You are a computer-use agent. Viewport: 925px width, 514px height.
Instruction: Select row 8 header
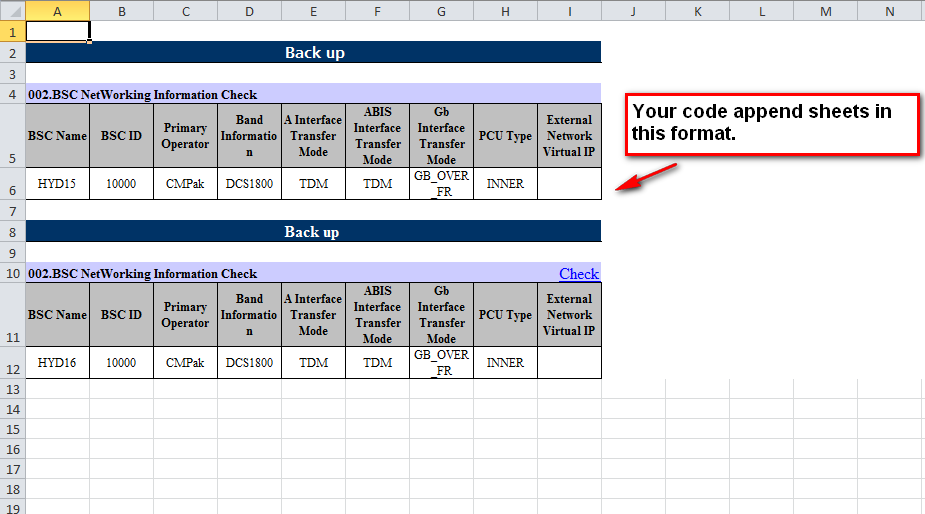[12, 231]
